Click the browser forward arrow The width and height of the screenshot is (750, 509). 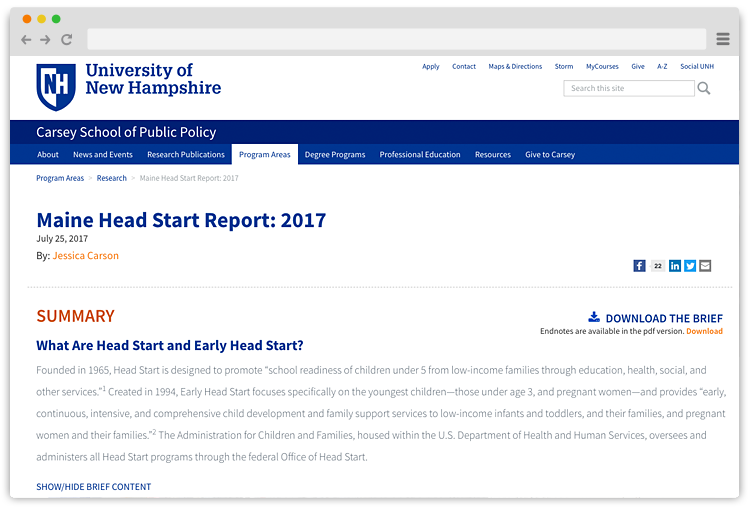coord(45,40)
